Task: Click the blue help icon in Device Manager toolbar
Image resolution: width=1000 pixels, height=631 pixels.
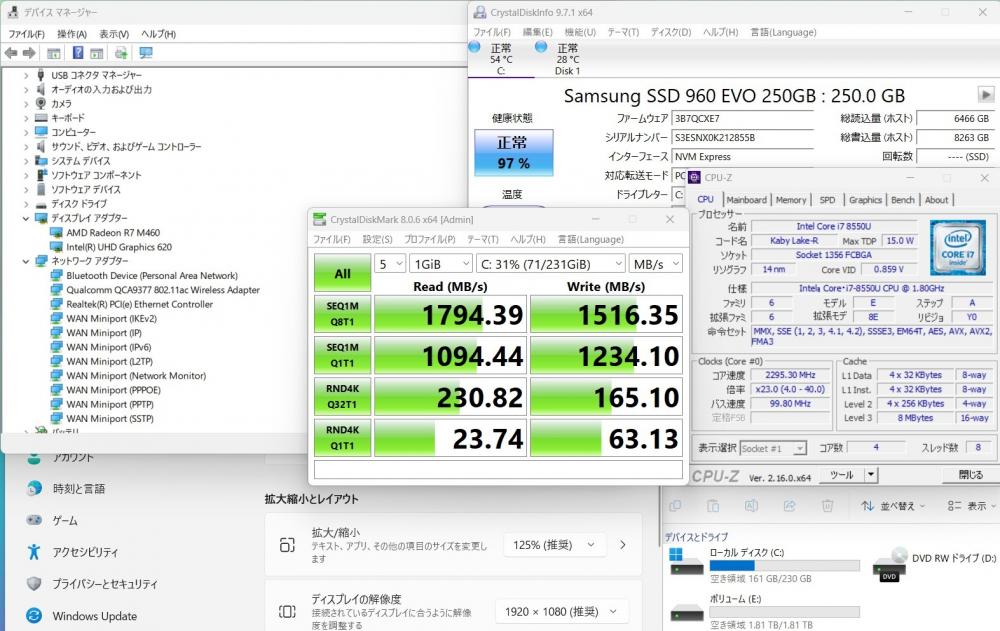Action: tap(76, 53)
